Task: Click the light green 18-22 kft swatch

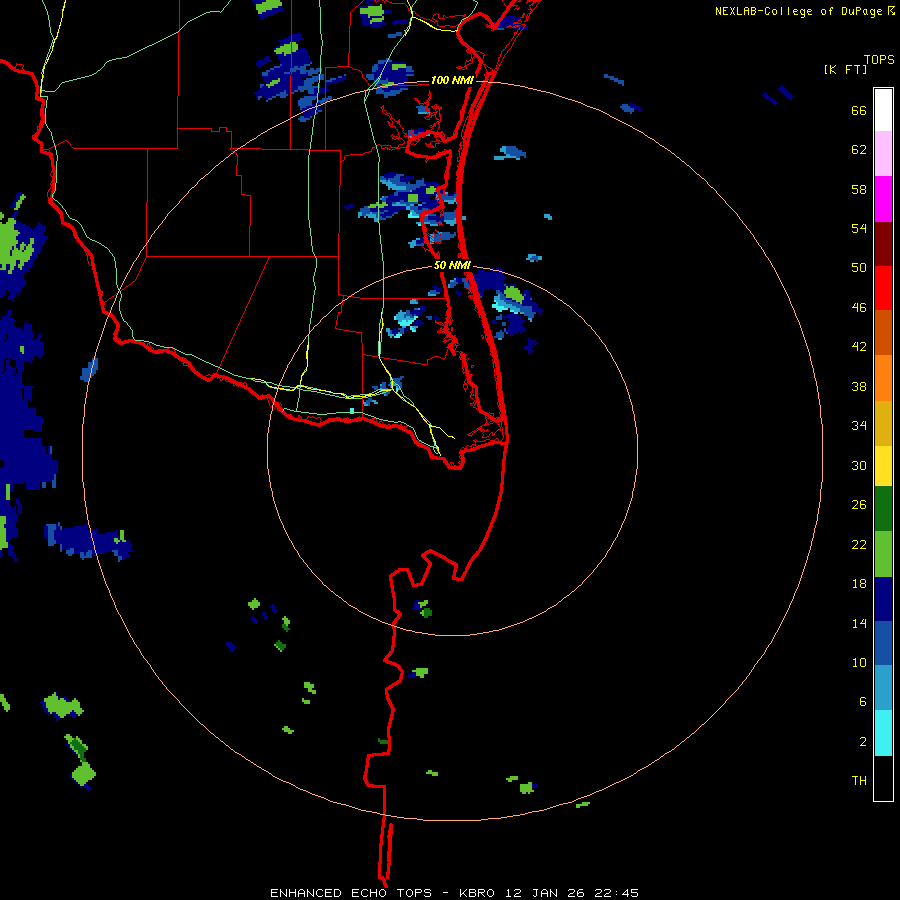Action: pos(883,554)
